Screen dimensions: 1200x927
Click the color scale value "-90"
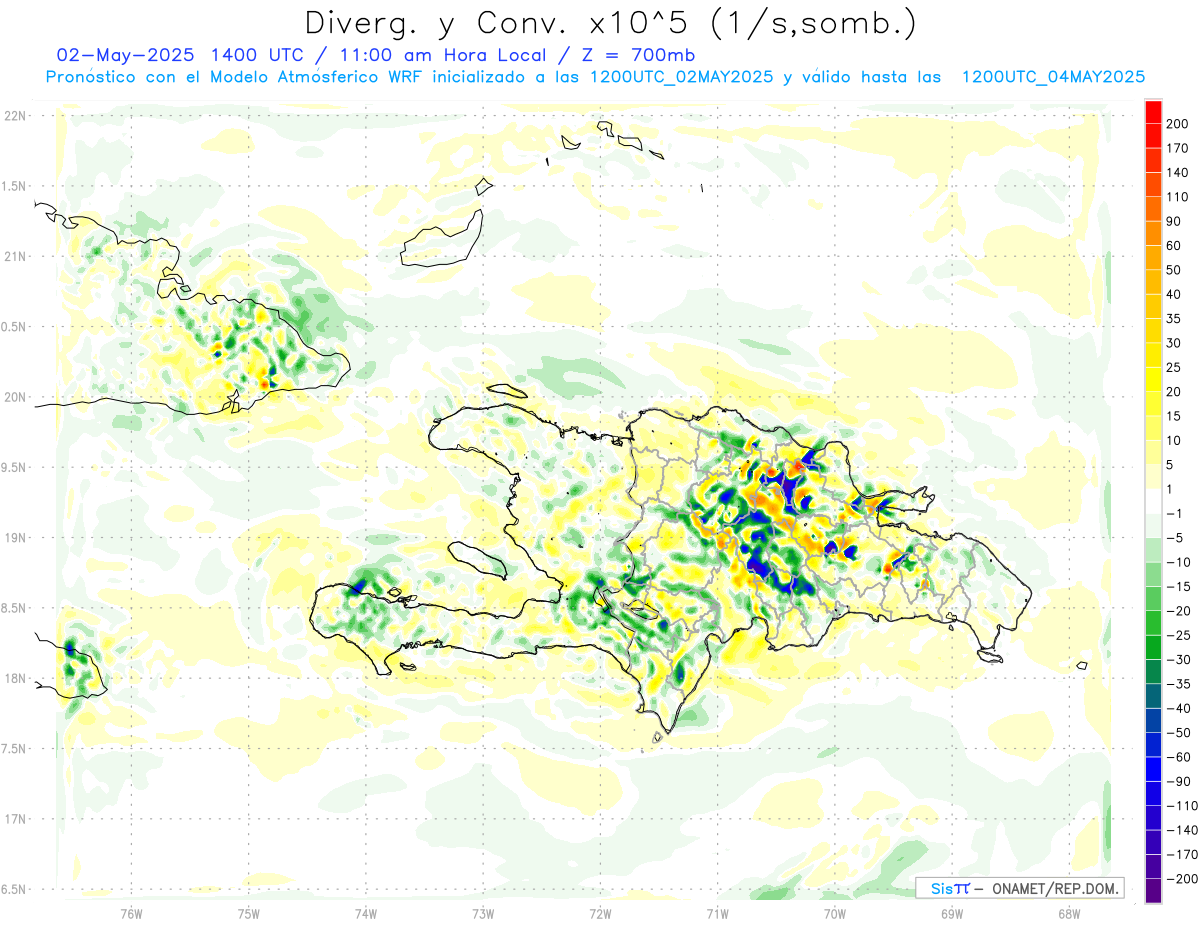1178,781
